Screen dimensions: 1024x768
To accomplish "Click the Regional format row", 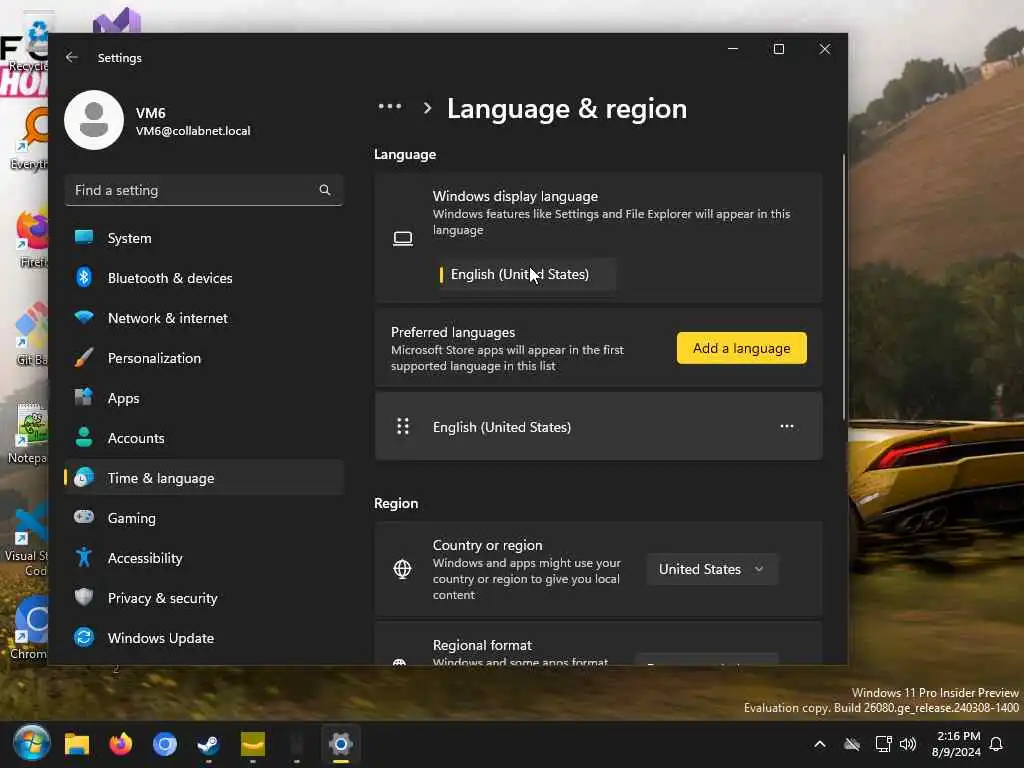I will 598,645.
